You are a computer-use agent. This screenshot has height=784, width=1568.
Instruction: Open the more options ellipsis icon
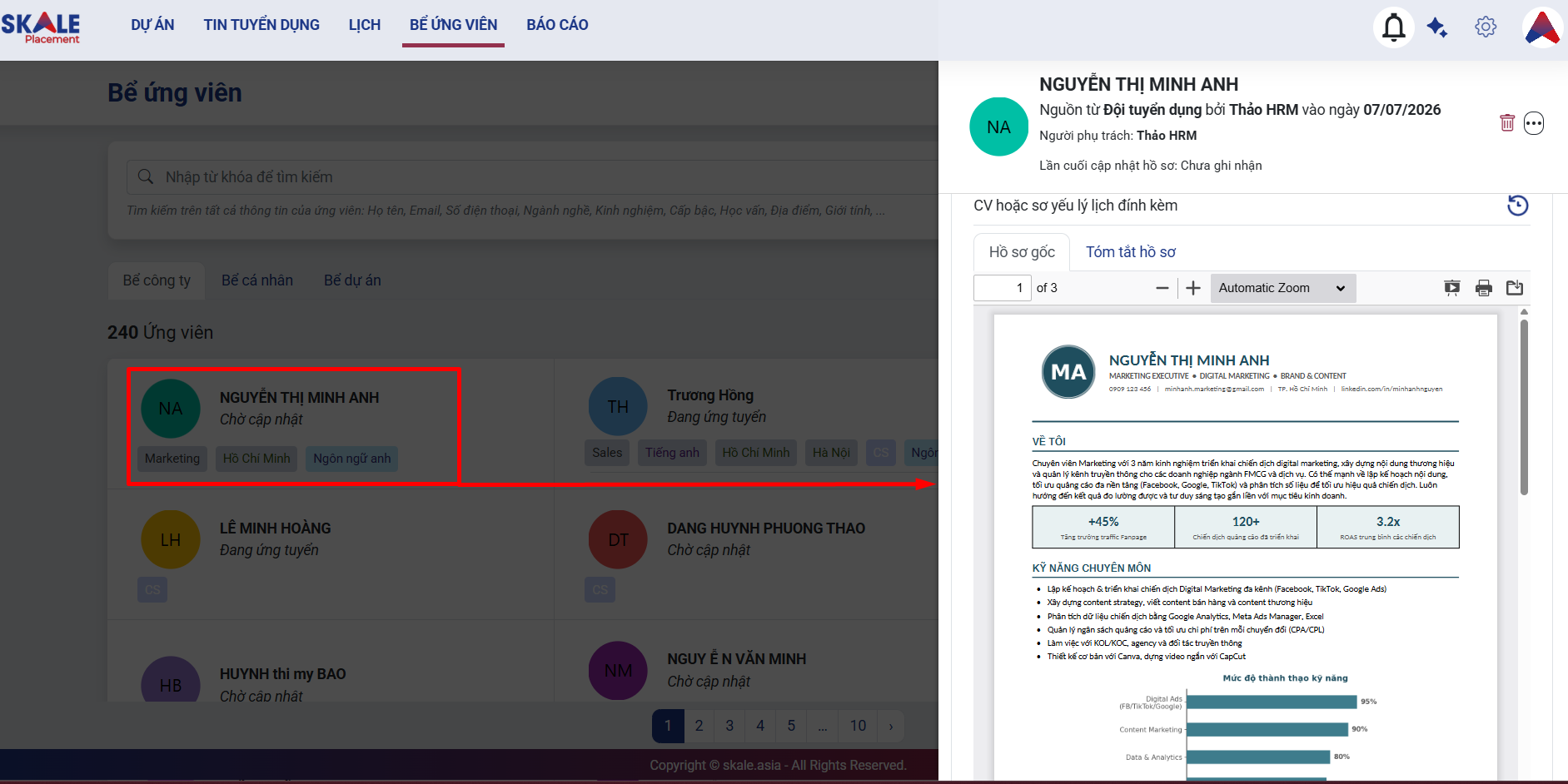(1534, 123)
